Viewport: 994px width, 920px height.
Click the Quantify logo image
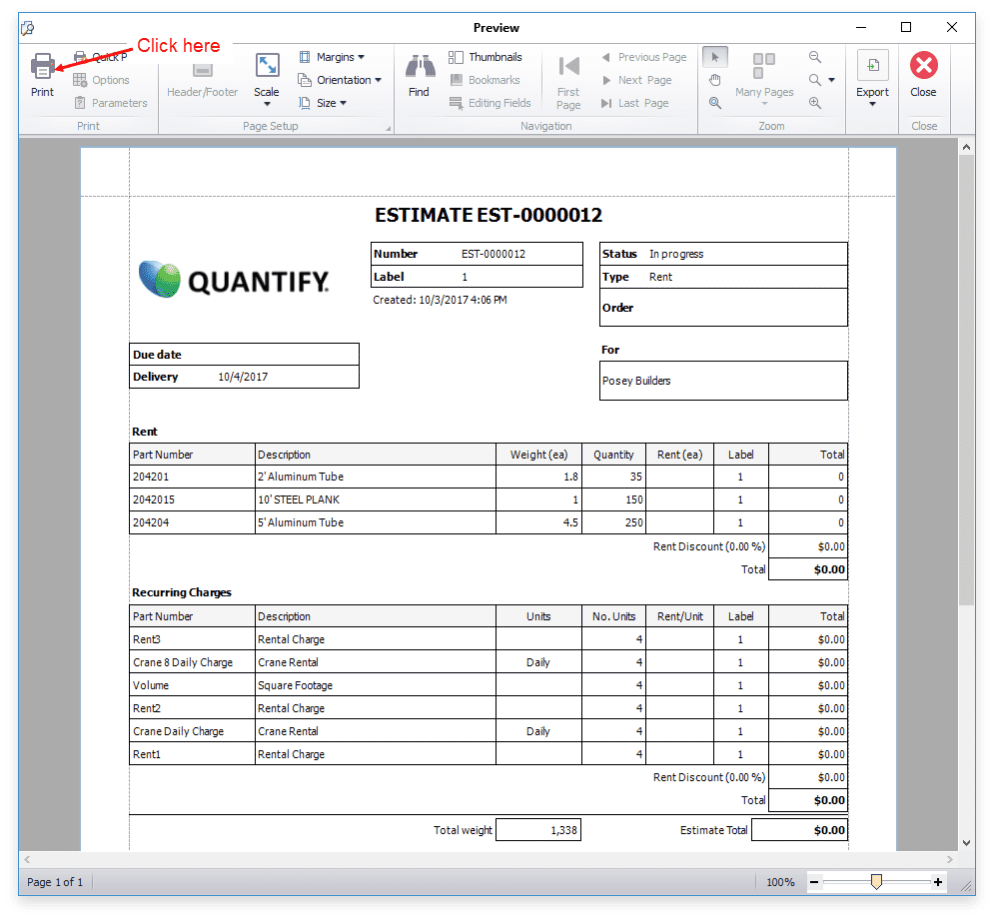233,280
